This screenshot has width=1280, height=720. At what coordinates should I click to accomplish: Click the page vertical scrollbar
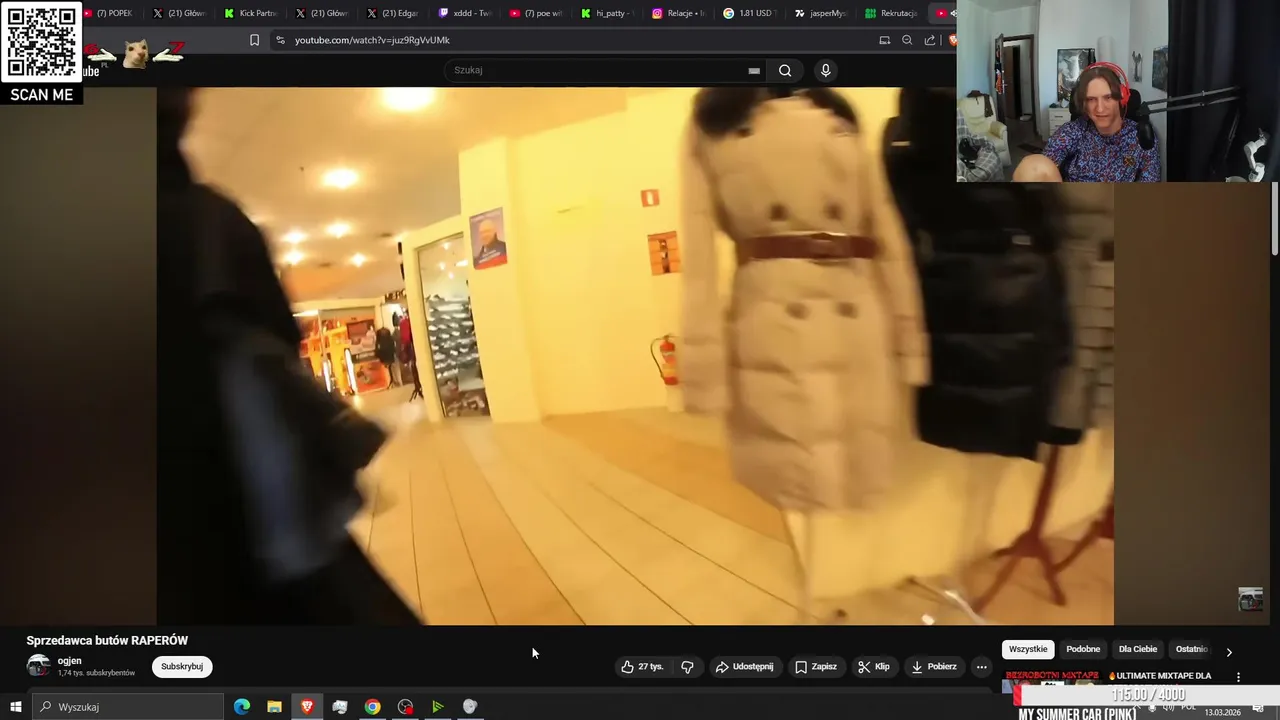(x=1275, y=220)
